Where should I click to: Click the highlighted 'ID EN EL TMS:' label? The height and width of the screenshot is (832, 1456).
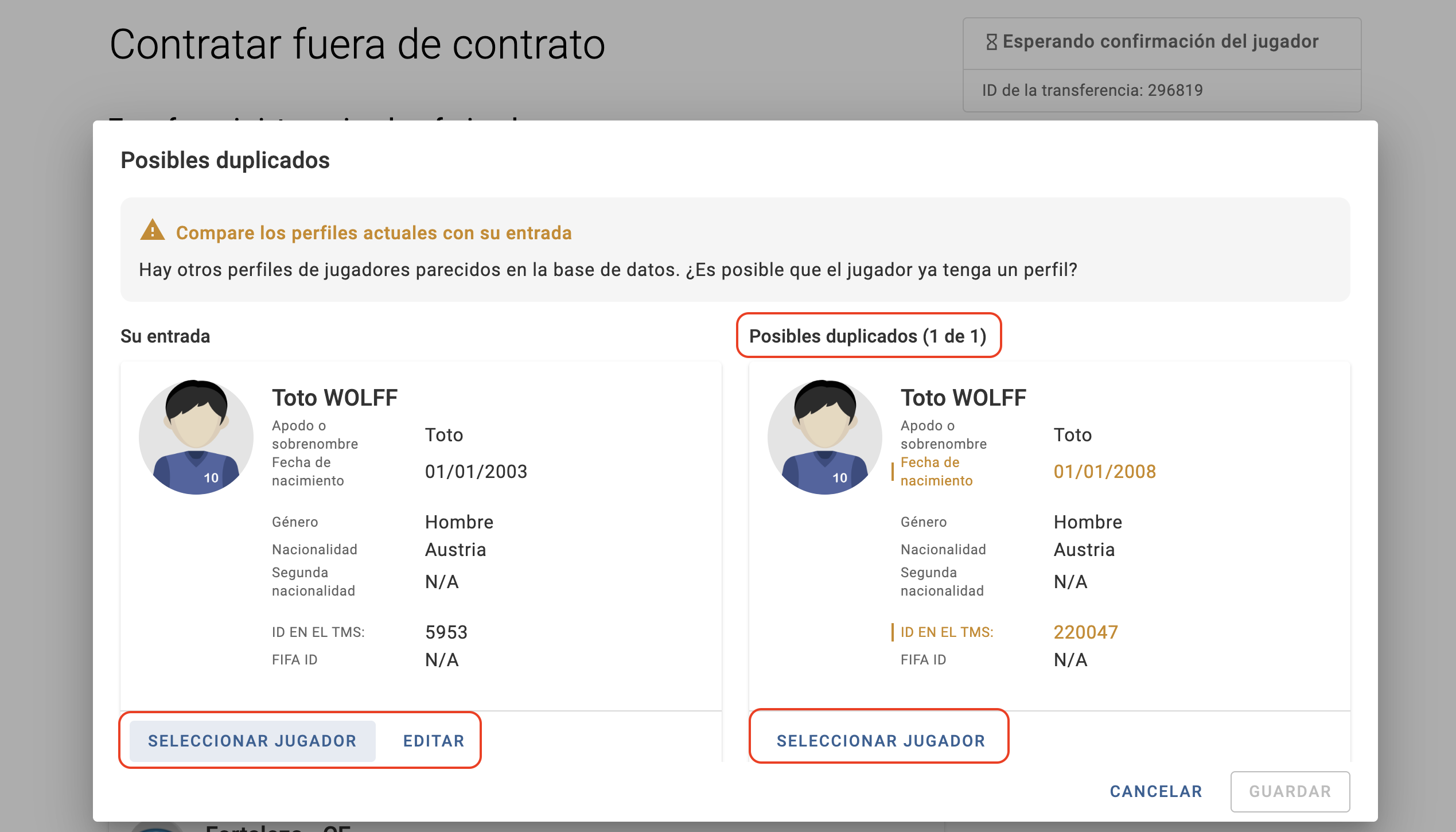pyautogui.click(x=947, y=632)
